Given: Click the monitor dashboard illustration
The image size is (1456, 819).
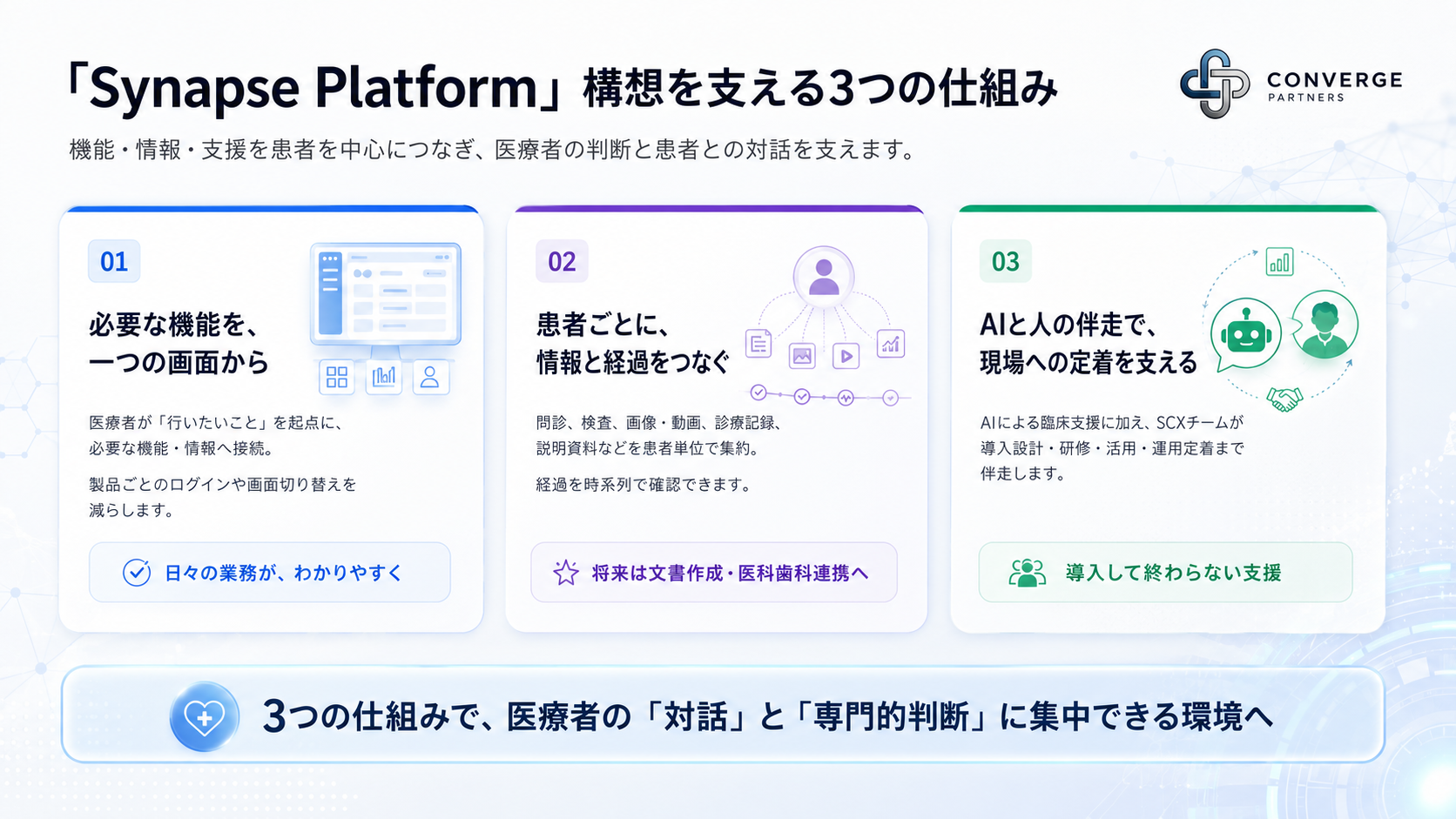Looking at the screenshot, I should tap(386, 296).
